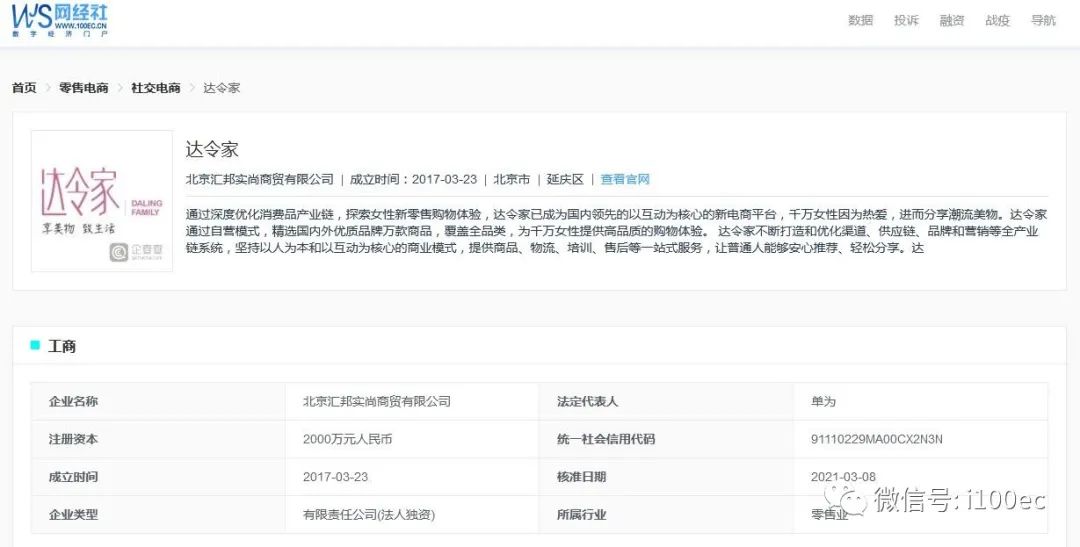Select 北京汇邦实尚商贸有限公司 in the header line
This screenshot has height=547, width=1080.
(260, 179)
